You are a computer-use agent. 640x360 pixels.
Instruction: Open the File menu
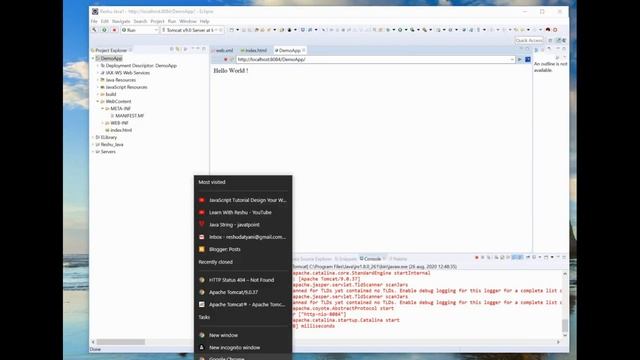point(94,21)
